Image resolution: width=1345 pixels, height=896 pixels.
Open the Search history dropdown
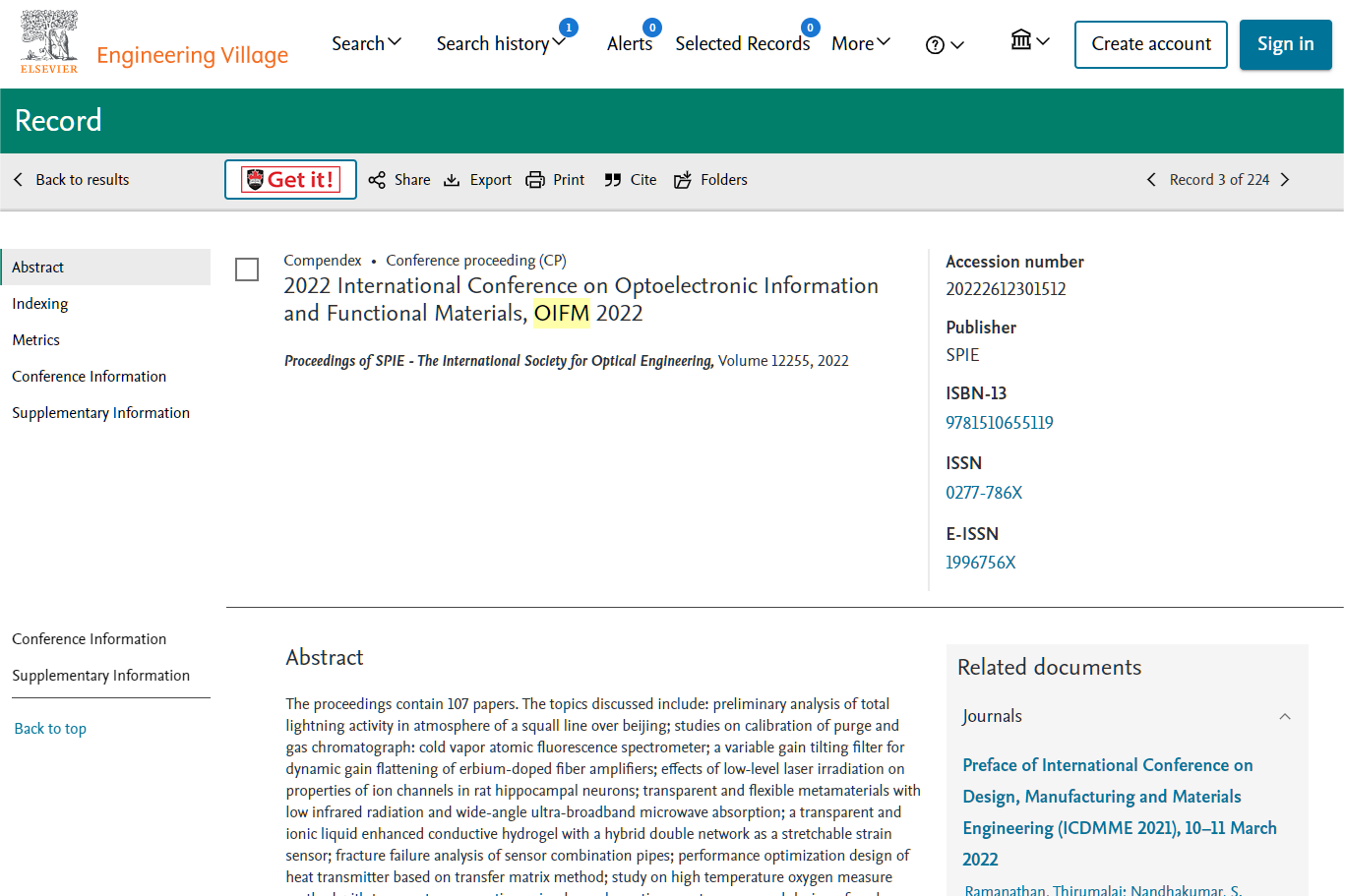[x=501, y=43]
